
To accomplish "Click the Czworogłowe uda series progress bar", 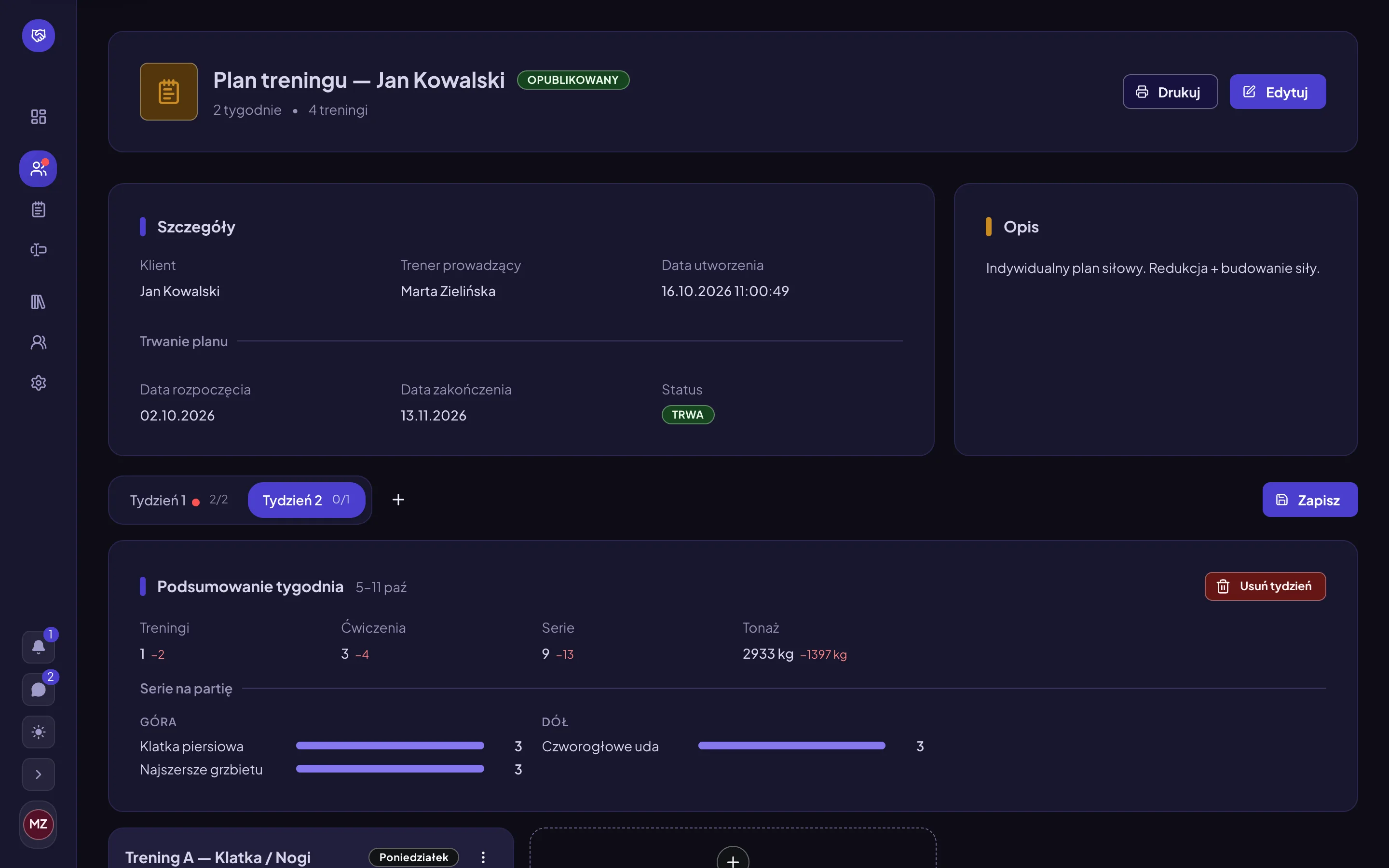I will (791, 746).
